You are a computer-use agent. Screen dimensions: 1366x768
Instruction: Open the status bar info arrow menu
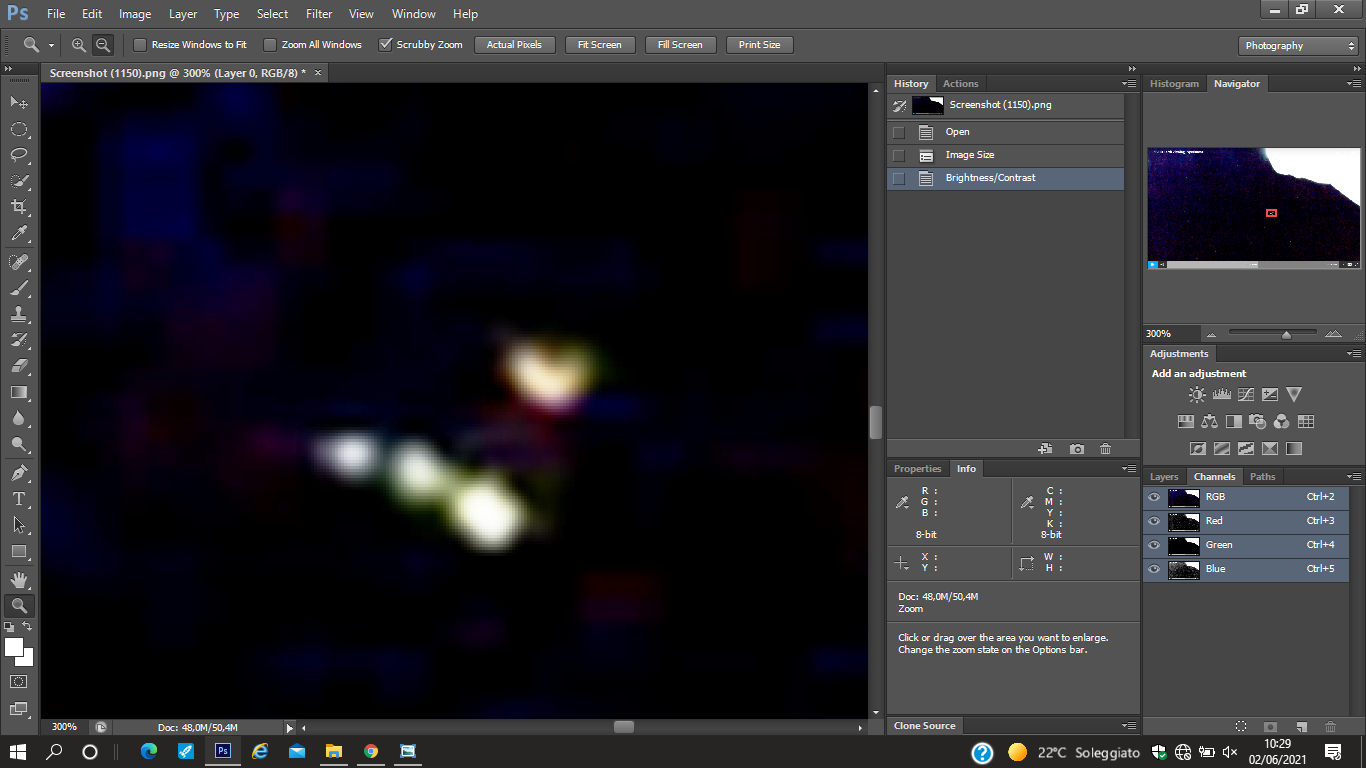coord(290,728)
